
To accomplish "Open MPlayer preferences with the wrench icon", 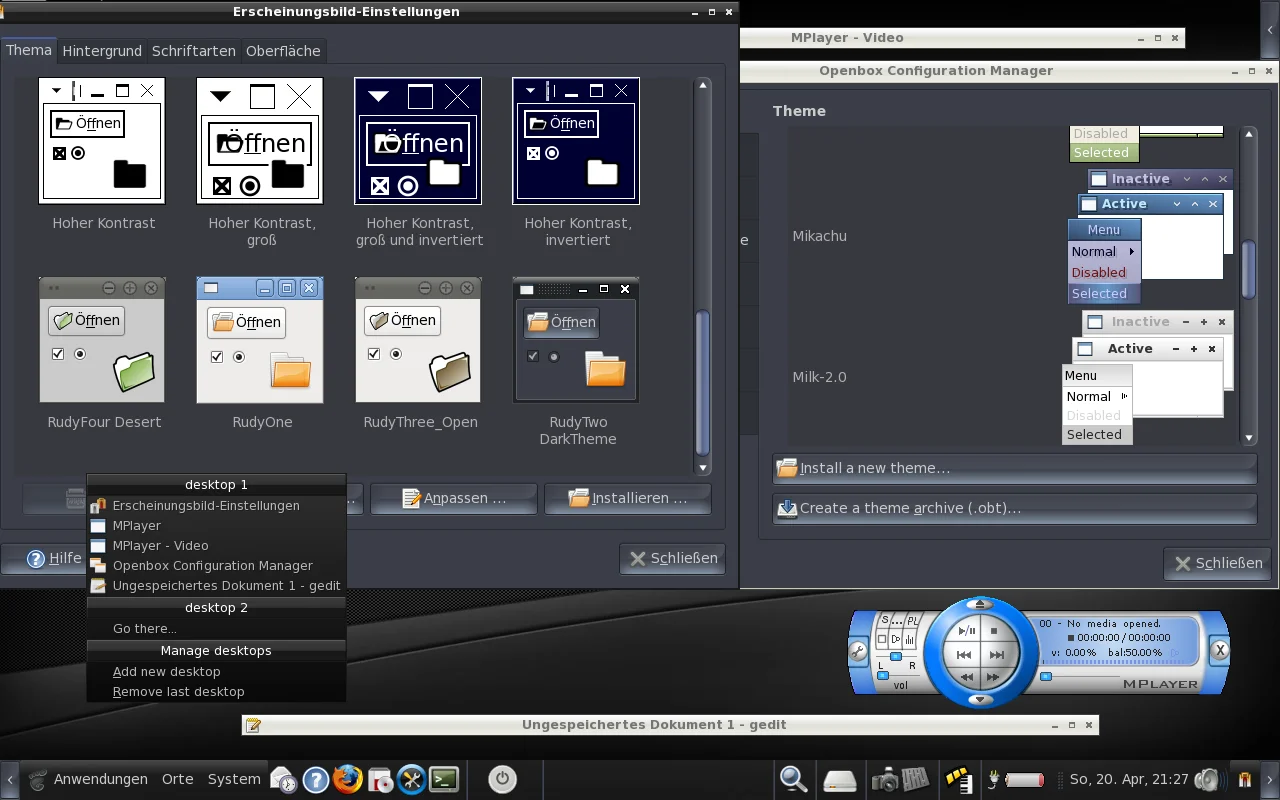I will coord(858,652).
